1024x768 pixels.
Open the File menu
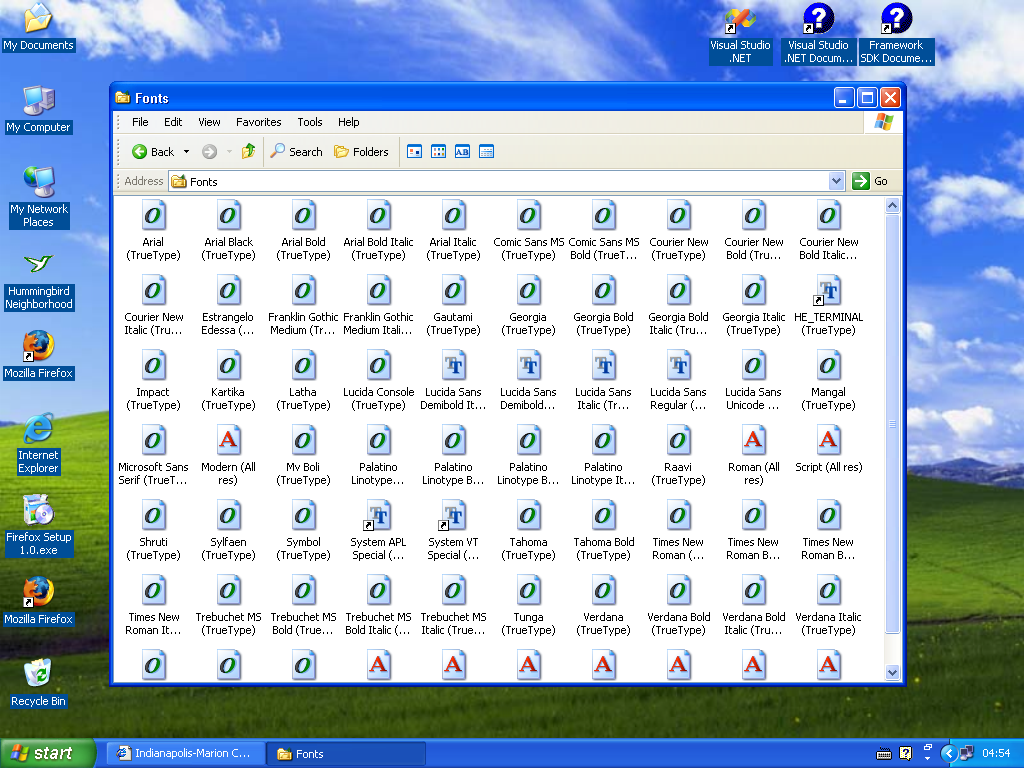coord(140,122)
